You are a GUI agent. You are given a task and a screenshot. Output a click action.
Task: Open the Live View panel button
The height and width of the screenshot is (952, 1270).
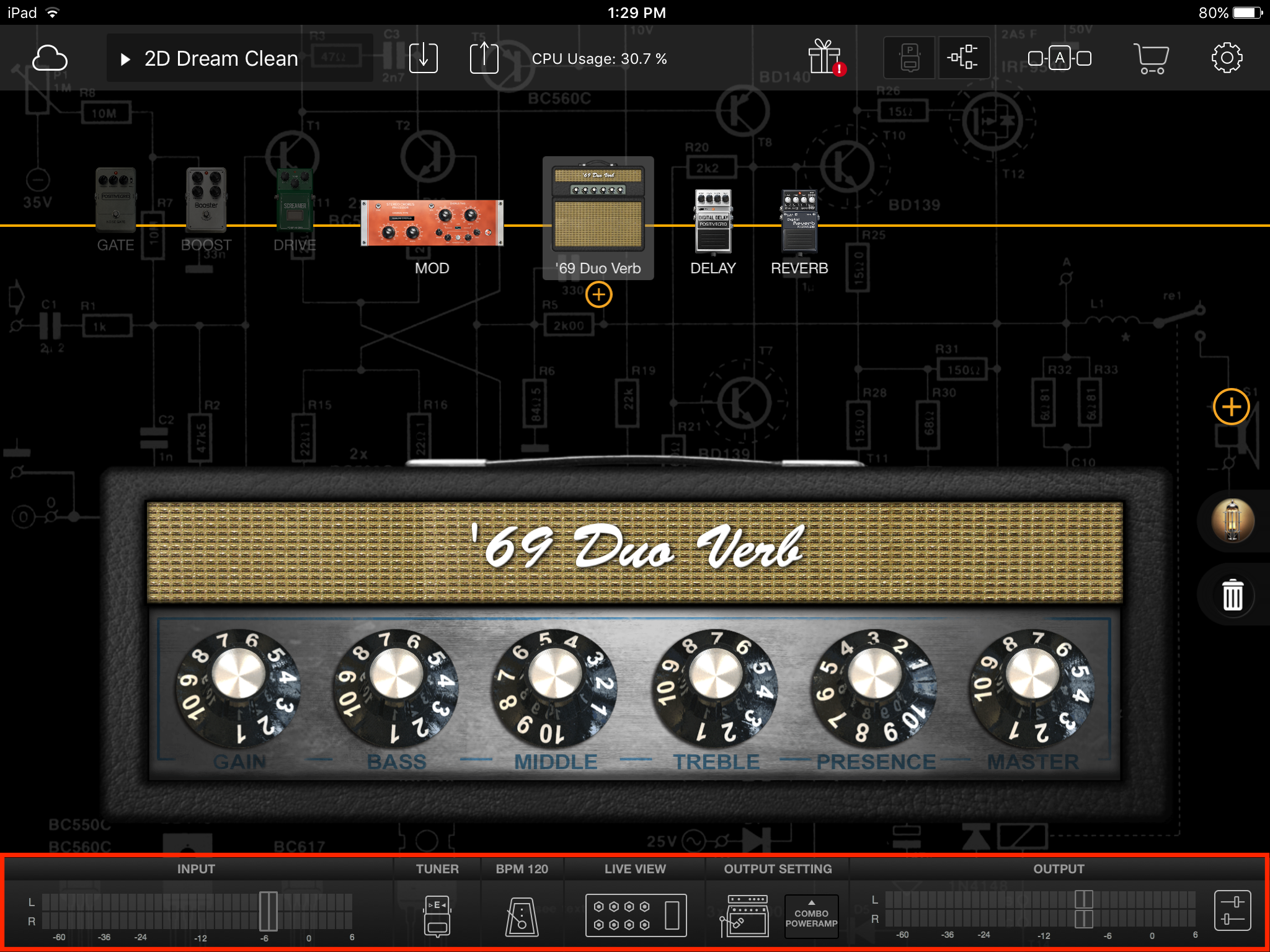click(x=636, y=915)
